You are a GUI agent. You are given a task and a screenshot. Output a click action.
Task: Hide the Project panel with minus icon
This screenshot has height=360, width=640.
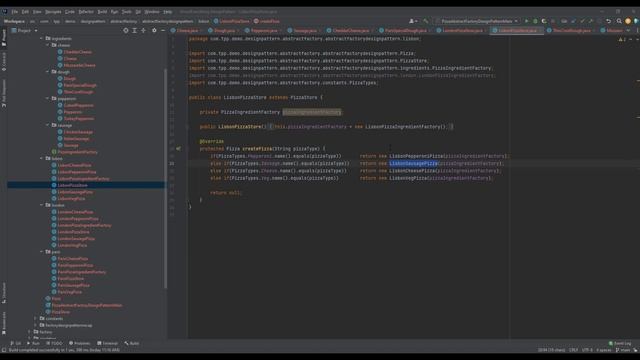[x=163, y=31]
